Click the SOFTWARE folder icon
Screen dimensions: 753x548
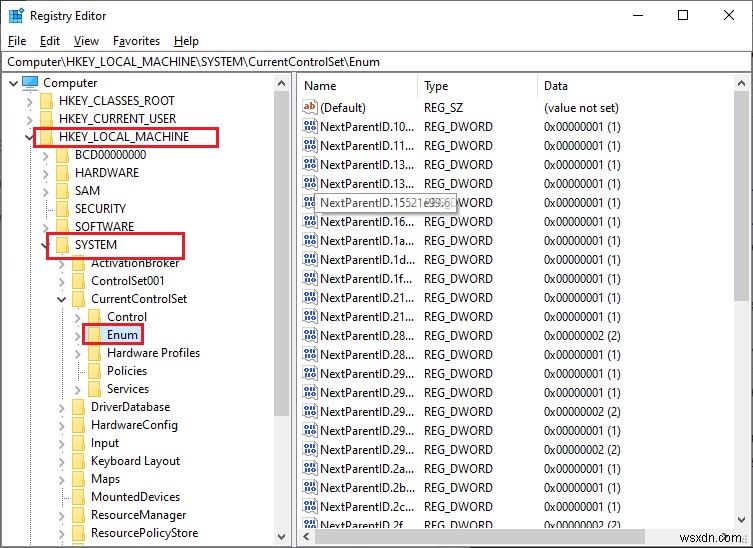tap(62, 227)
